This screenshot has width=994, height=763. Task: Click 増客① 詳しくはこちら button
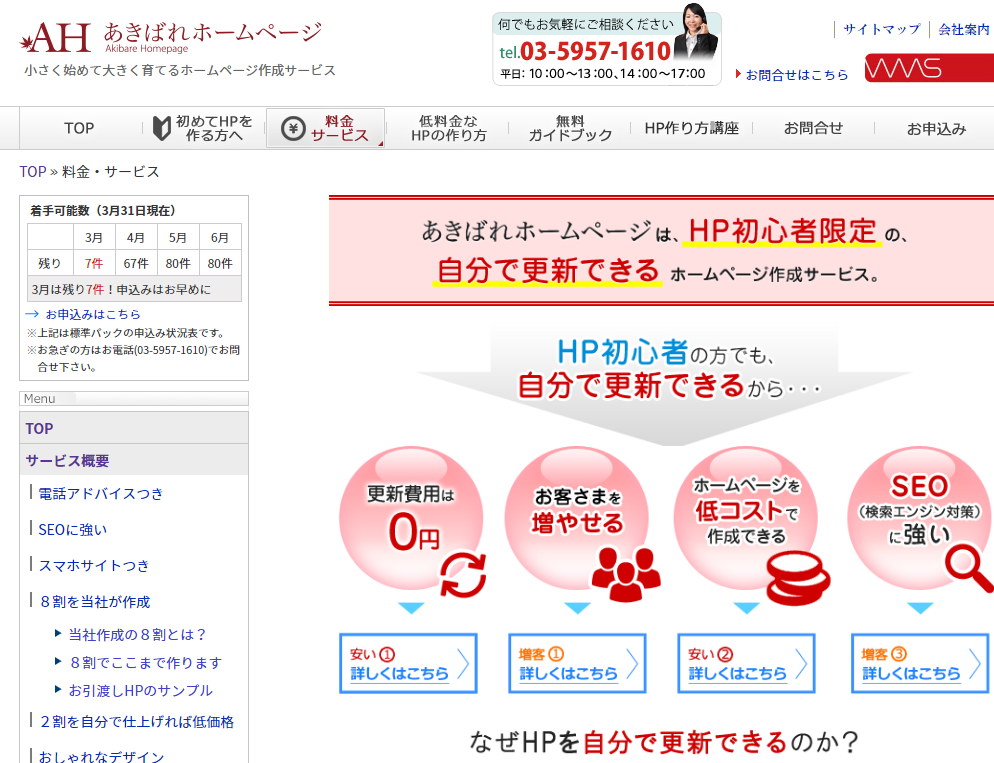577,664
